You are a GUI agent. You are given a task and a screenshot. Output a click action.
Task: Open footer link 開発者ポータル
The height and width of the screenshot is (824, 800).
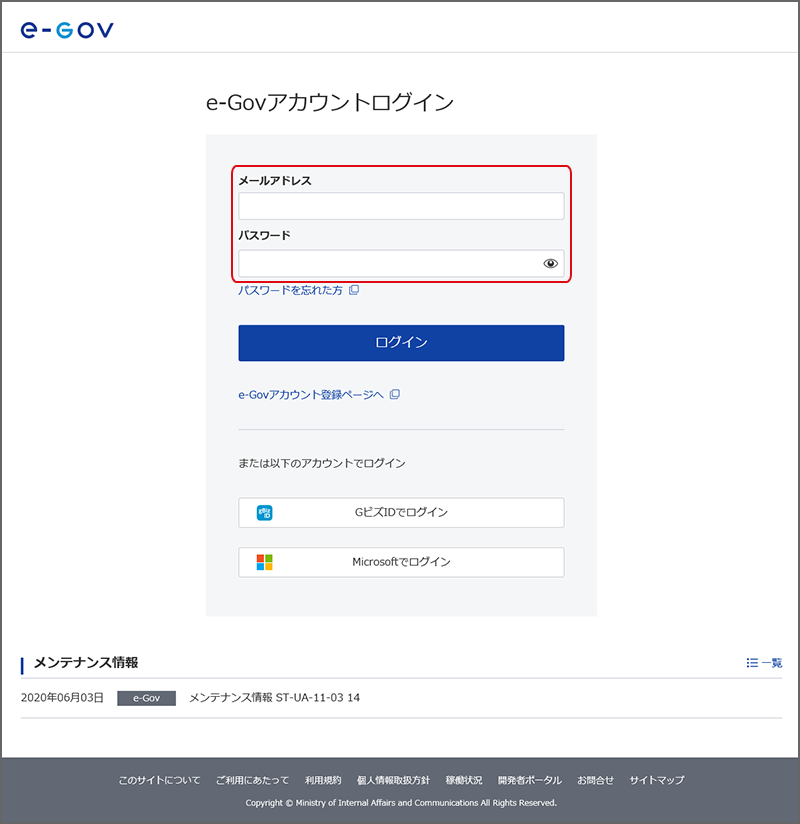pyautogui.click(x=530, y=780)
